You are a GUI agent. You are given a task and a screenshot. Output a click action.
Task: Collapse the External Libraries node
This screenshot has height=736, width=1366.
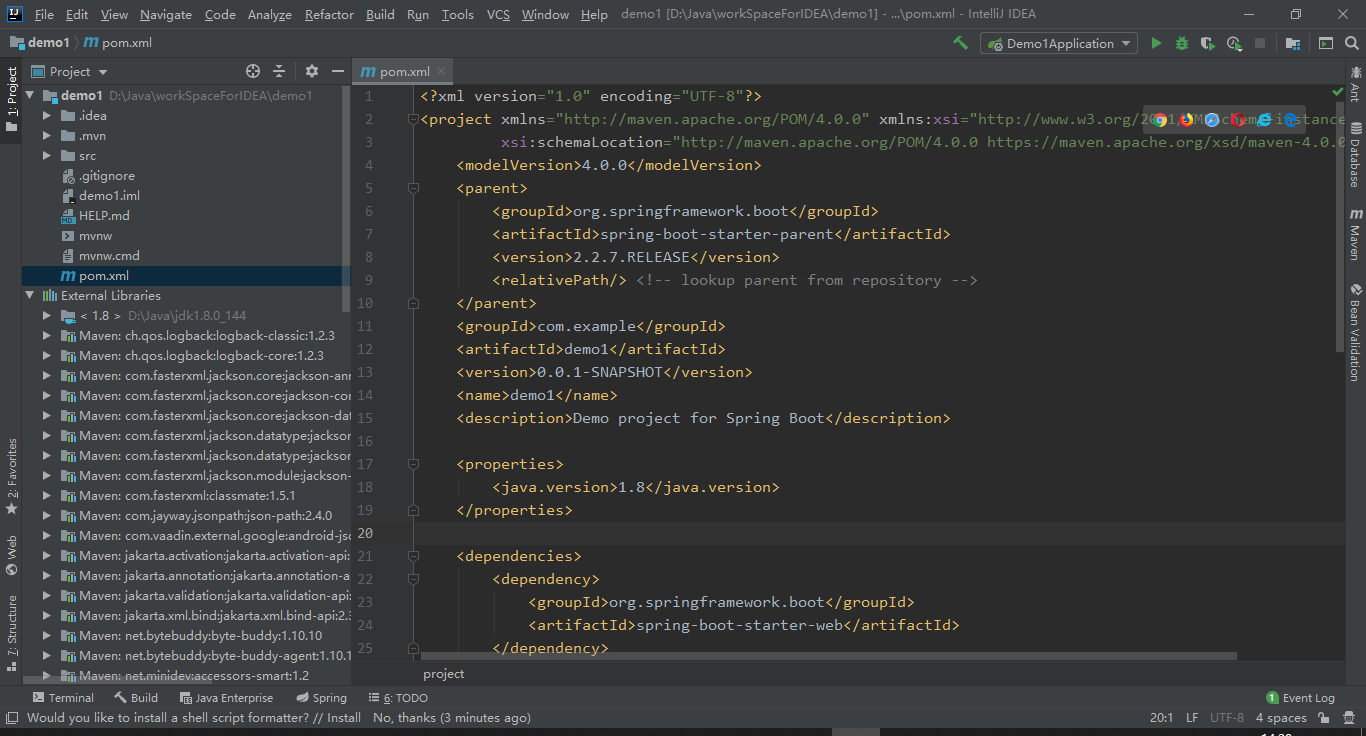click(x=29, y=296)
